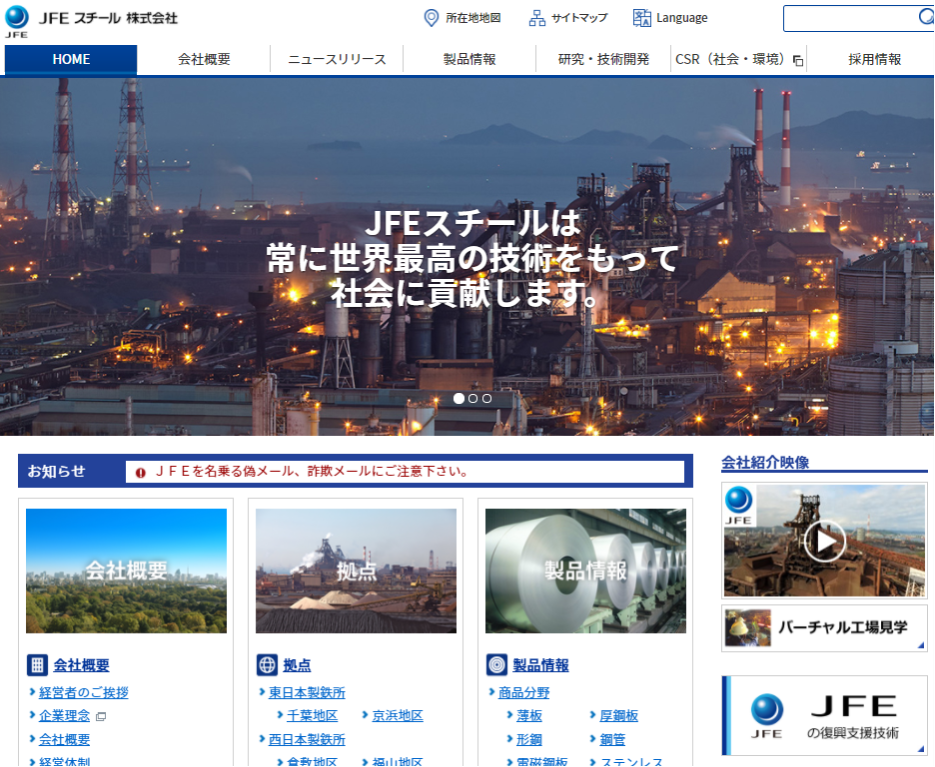Click the JFE globe logo in 復興支援技術 banner
Viewport: 935px width, 767px height.
point(767,715)
